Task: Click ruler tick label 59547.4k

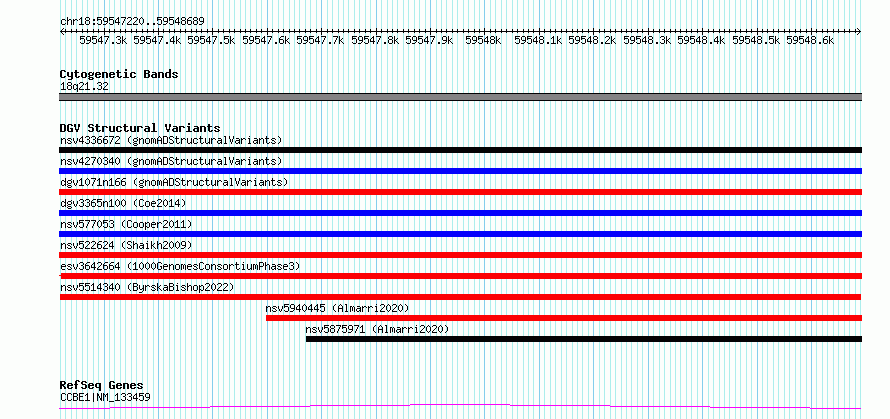Action: (157, 40)
